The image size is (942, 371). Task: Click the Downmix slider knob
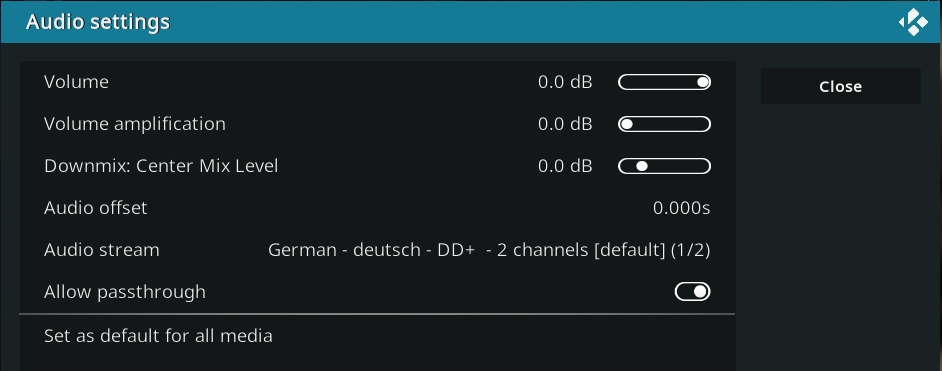[x=642, y=166]
